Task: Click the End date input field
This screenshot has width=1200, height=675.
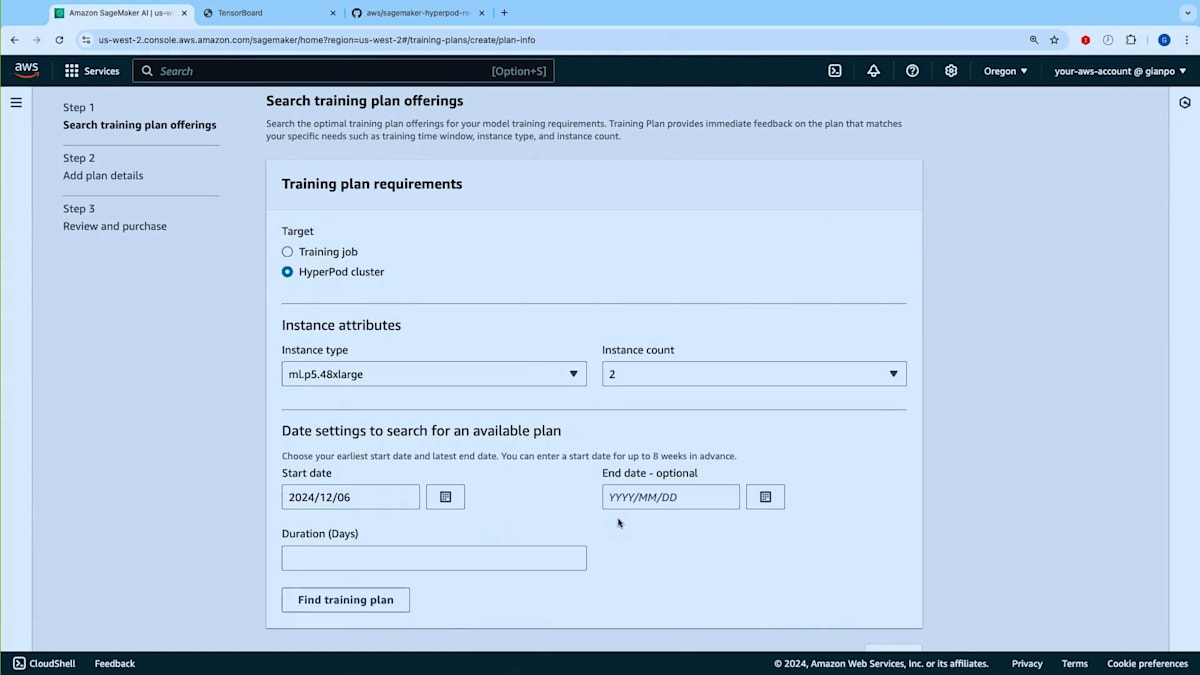Action: (x=671, y=497)
